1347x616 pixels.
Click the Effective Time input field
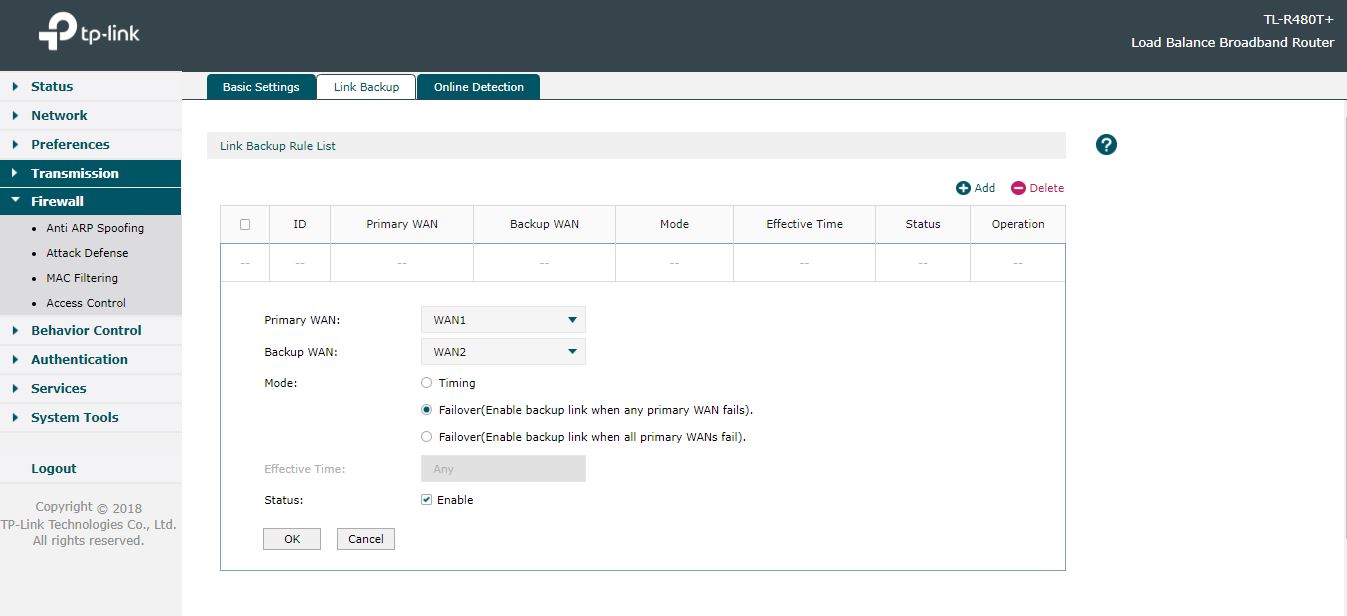(503, 468)
